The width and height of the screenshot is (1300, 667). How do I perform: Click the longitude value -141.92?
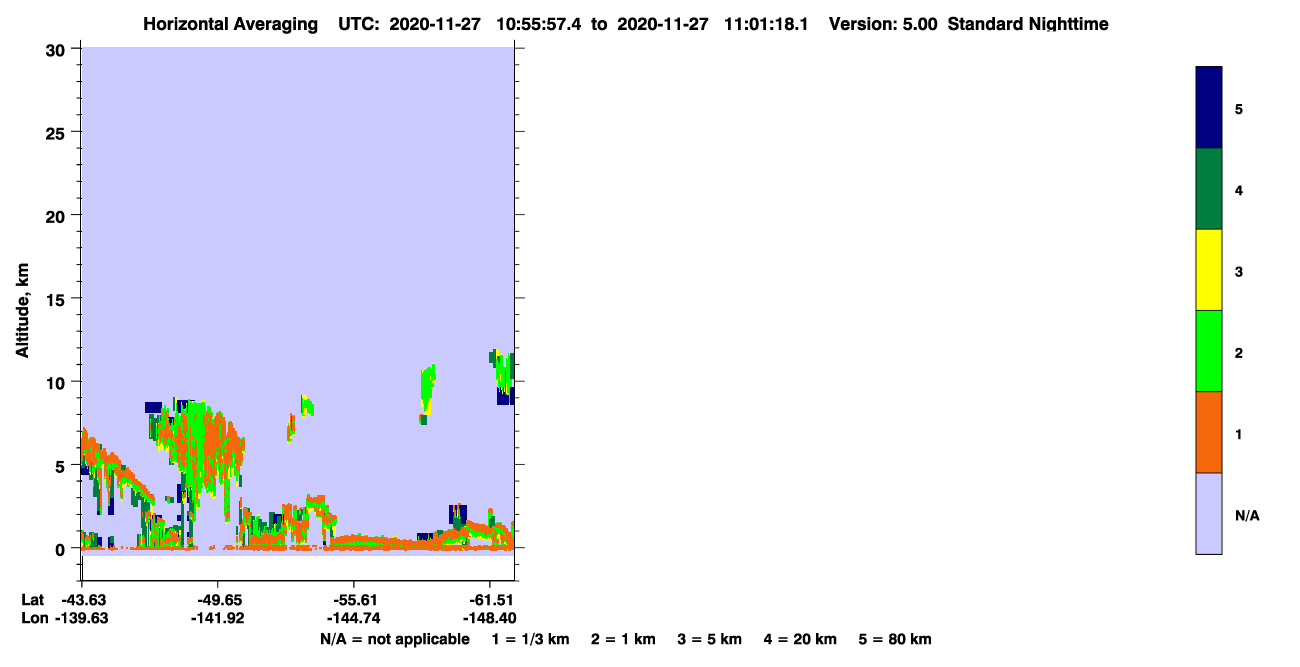point(218,618)
